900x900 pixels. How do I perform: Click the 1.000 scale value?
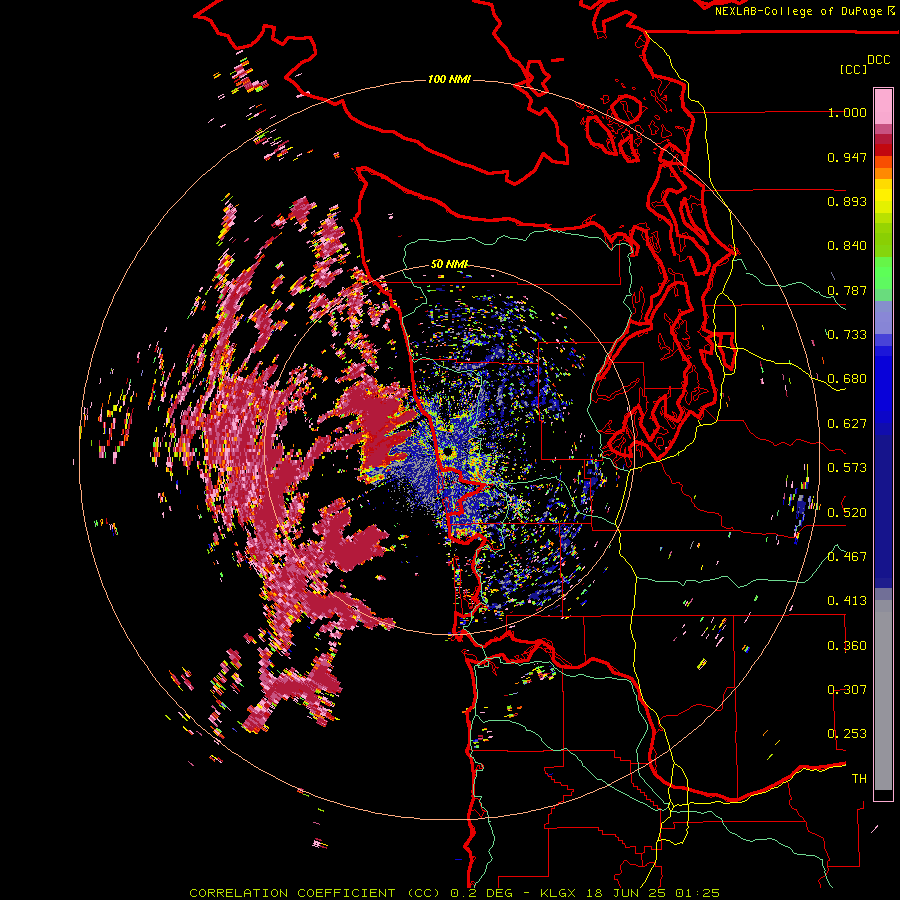click(x=847, y=112)
